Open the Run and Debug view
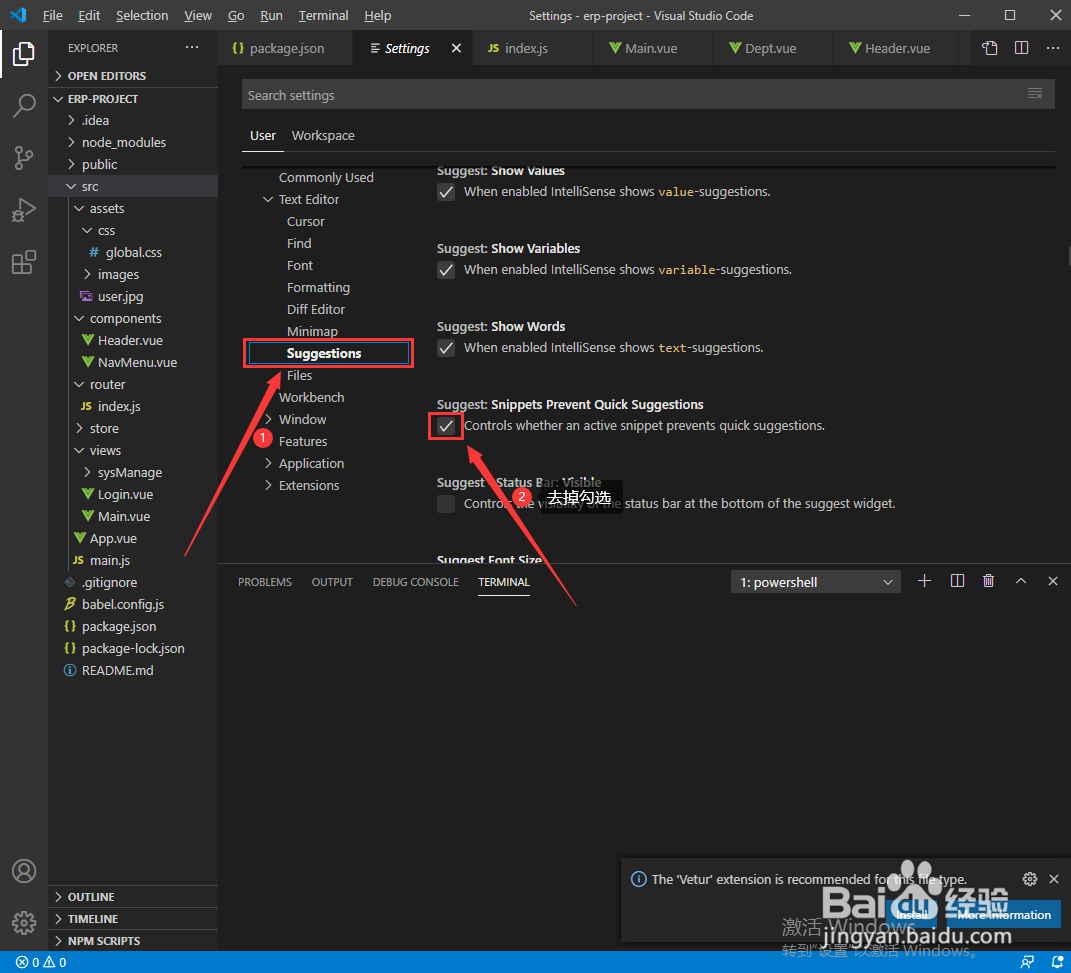The width and height of the screenshot is (1071, 973). click(23, 210)
